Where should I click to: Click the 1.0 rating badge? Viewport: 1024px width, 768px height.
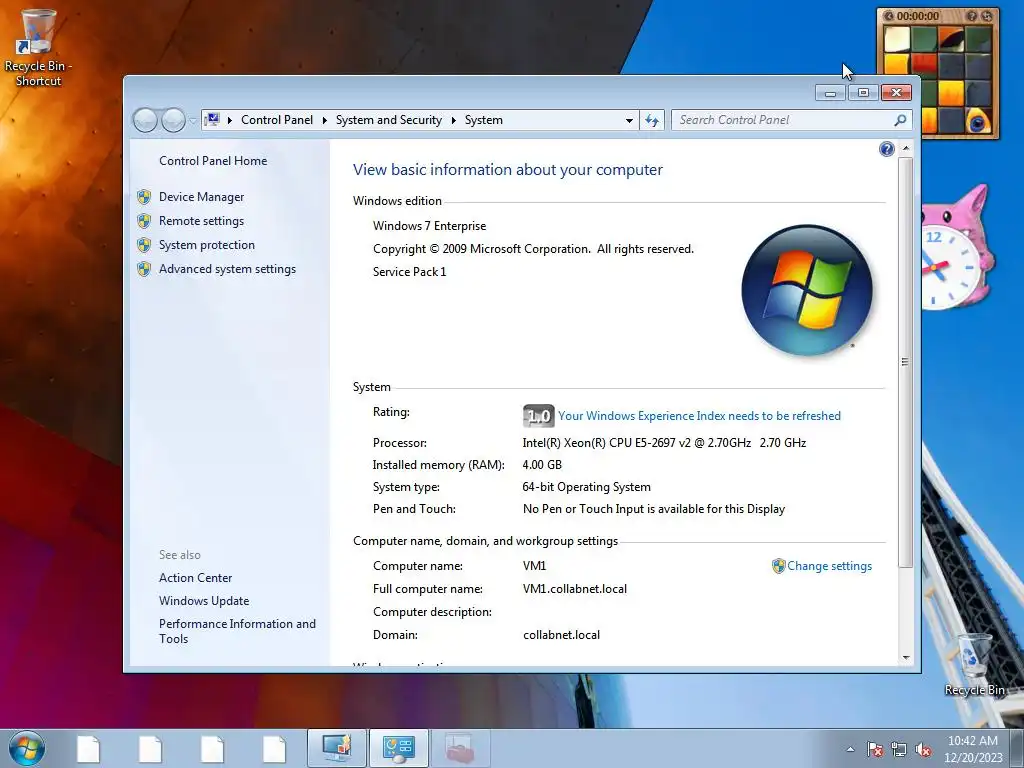tap(538, 416)
